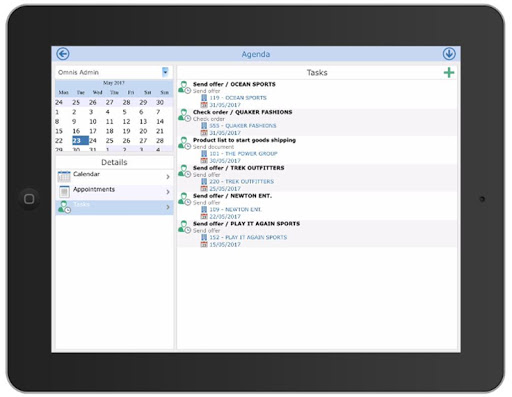
Task: Open the 101 - THE POWER GROUP link
Action: [243, 154]
